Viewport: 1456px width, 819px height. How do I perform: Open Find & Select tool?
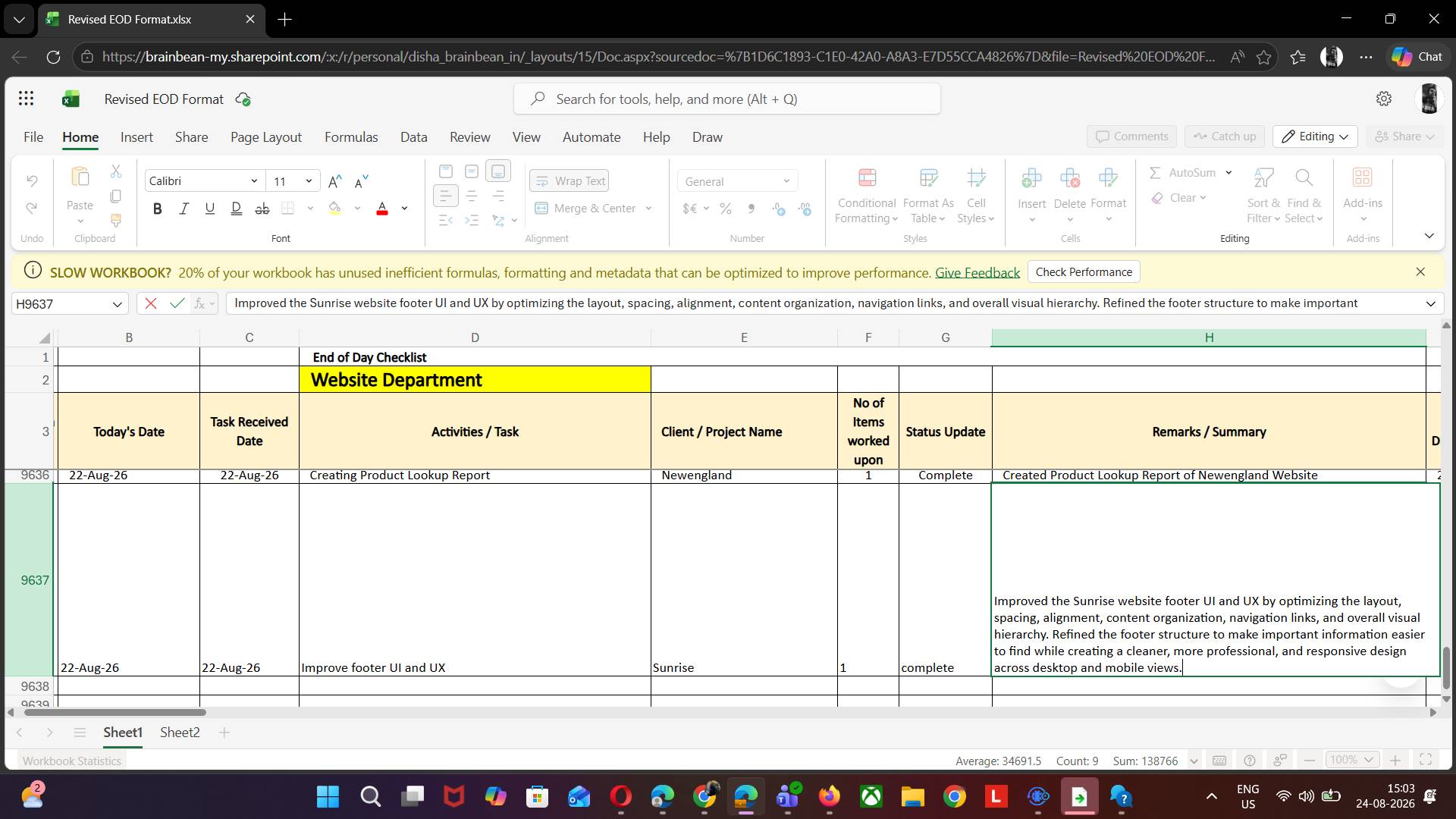pyautogui.click(x=1304, y=196)
